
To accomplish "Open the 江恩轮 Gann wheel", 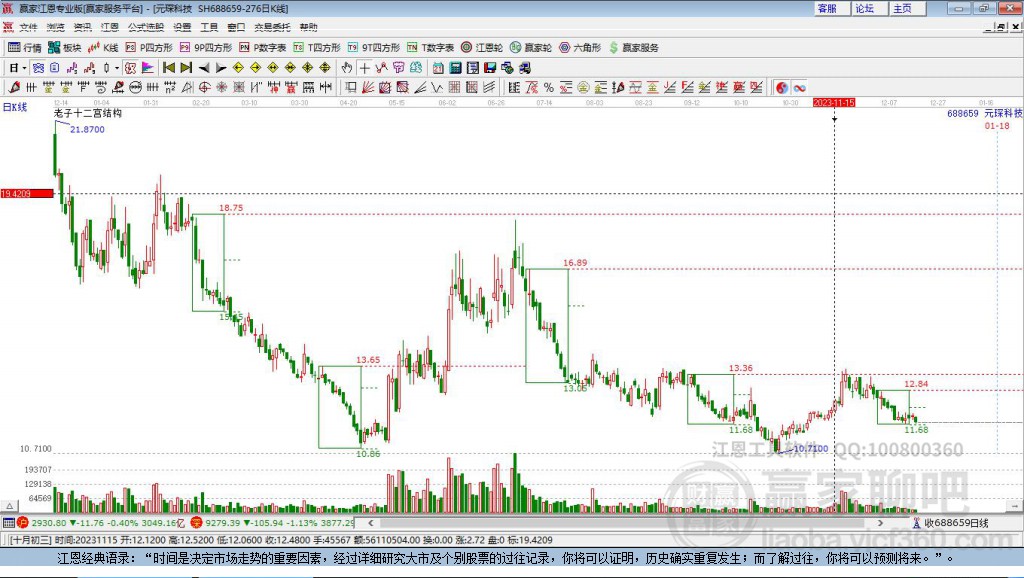I will coord(482,48).
